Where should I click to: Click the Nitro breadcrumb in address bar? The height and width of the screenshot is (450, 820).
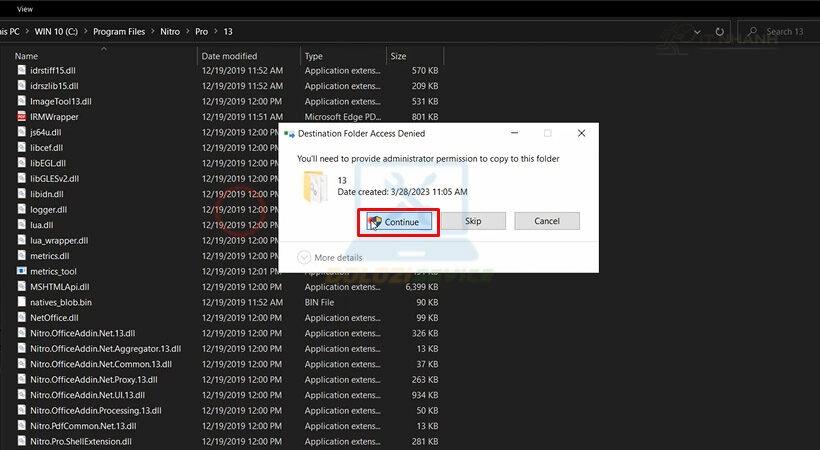pos(171,31)
